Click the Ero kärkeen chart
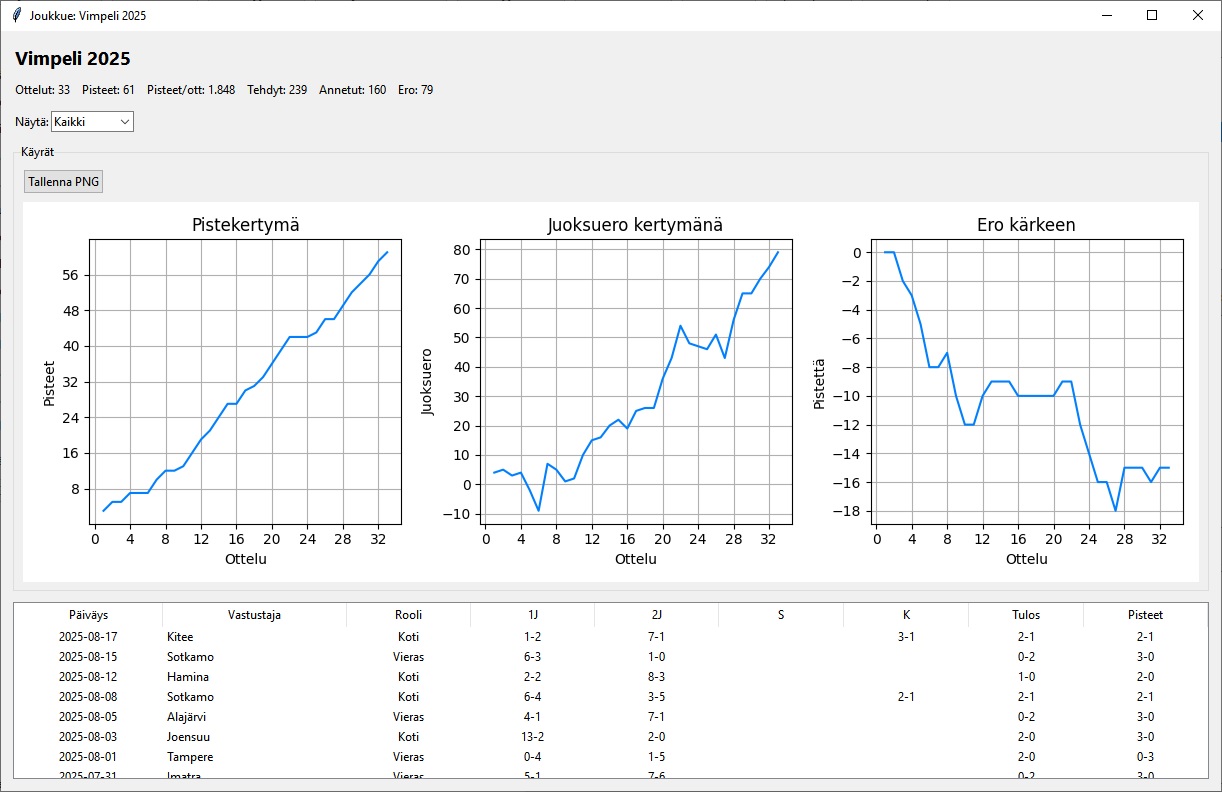This screenshot has height=792, width=1222. [1026, 380]
